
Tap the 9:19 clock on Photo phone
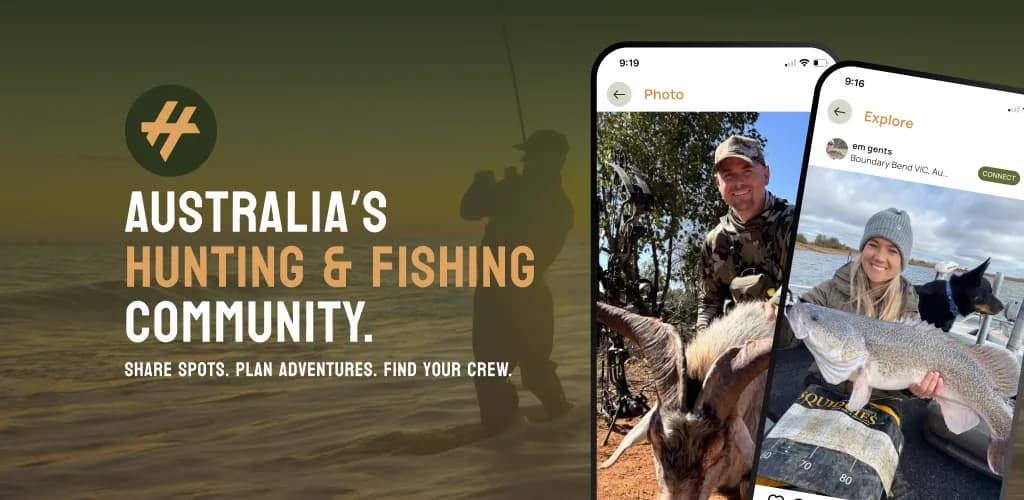pyautogui.click(x=629, y=63)
